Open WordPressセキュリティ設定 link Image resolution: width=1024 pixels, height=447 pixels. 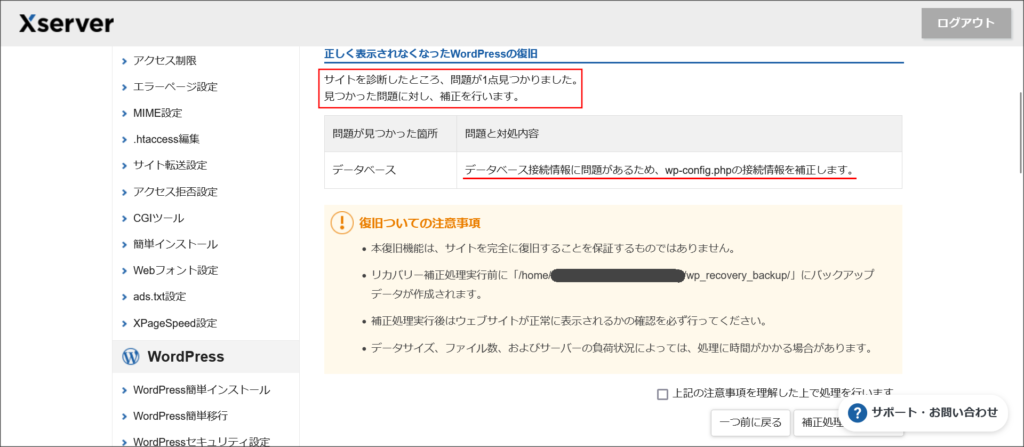[201, 442]
